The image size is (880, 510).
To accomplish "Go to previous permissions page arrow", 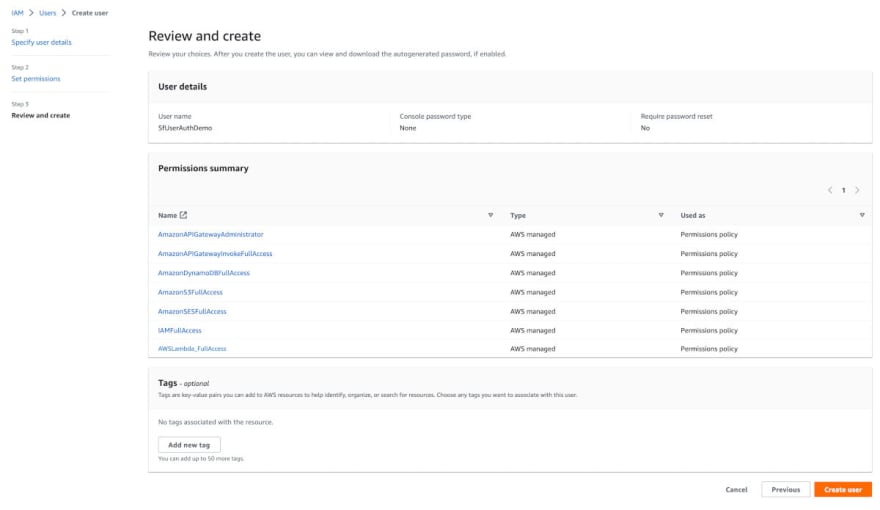I will (x=830, y=190).
